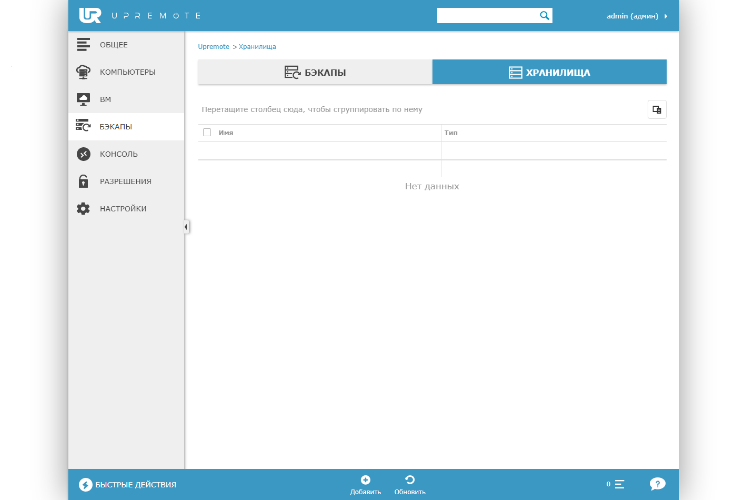Open the Настройки gear section
Screen dimensions: 740x500
point(84,208)
